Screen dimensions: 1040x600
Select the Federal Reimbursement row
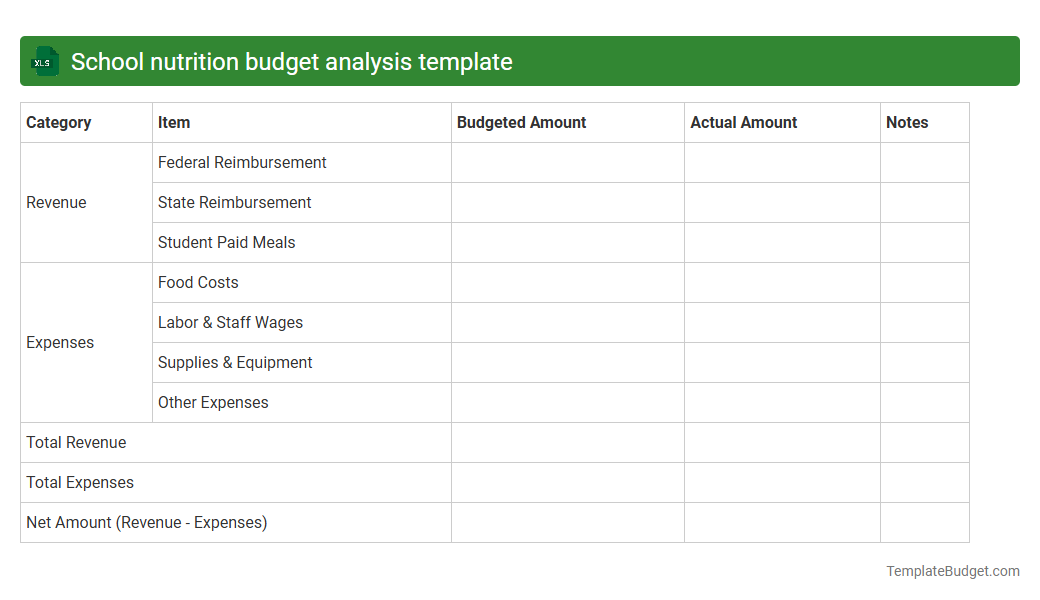[241, 162]
